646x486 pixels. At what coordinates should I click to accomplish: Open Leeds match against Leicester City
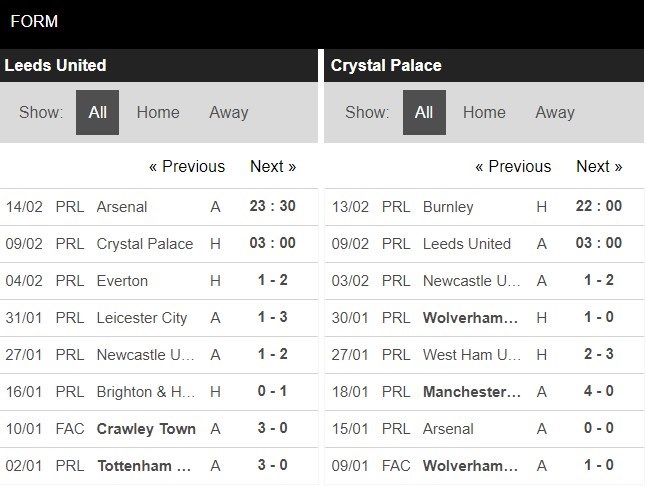[x=142, y=318]
